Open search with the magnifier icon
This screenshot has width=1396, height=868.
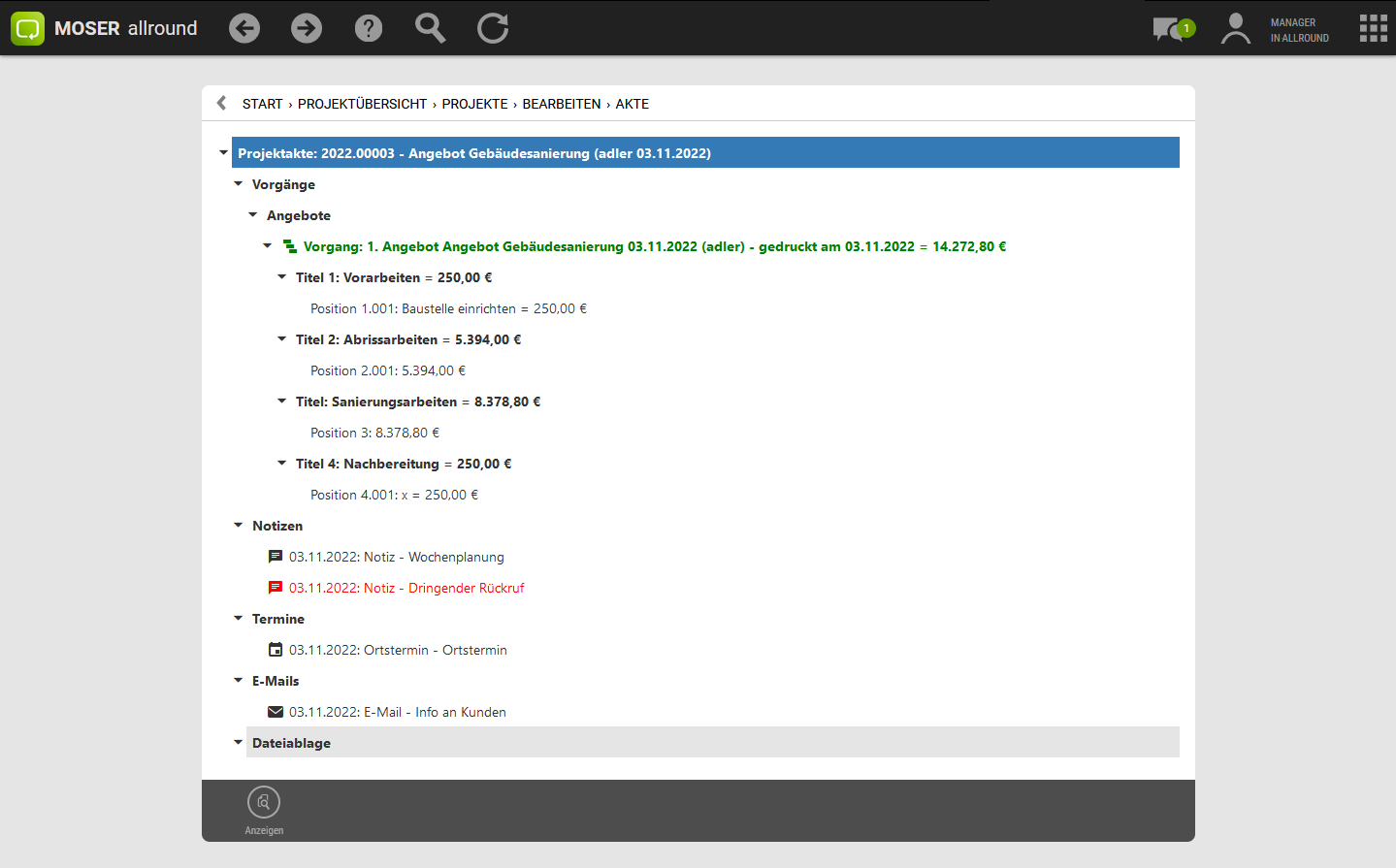[430, 28]
